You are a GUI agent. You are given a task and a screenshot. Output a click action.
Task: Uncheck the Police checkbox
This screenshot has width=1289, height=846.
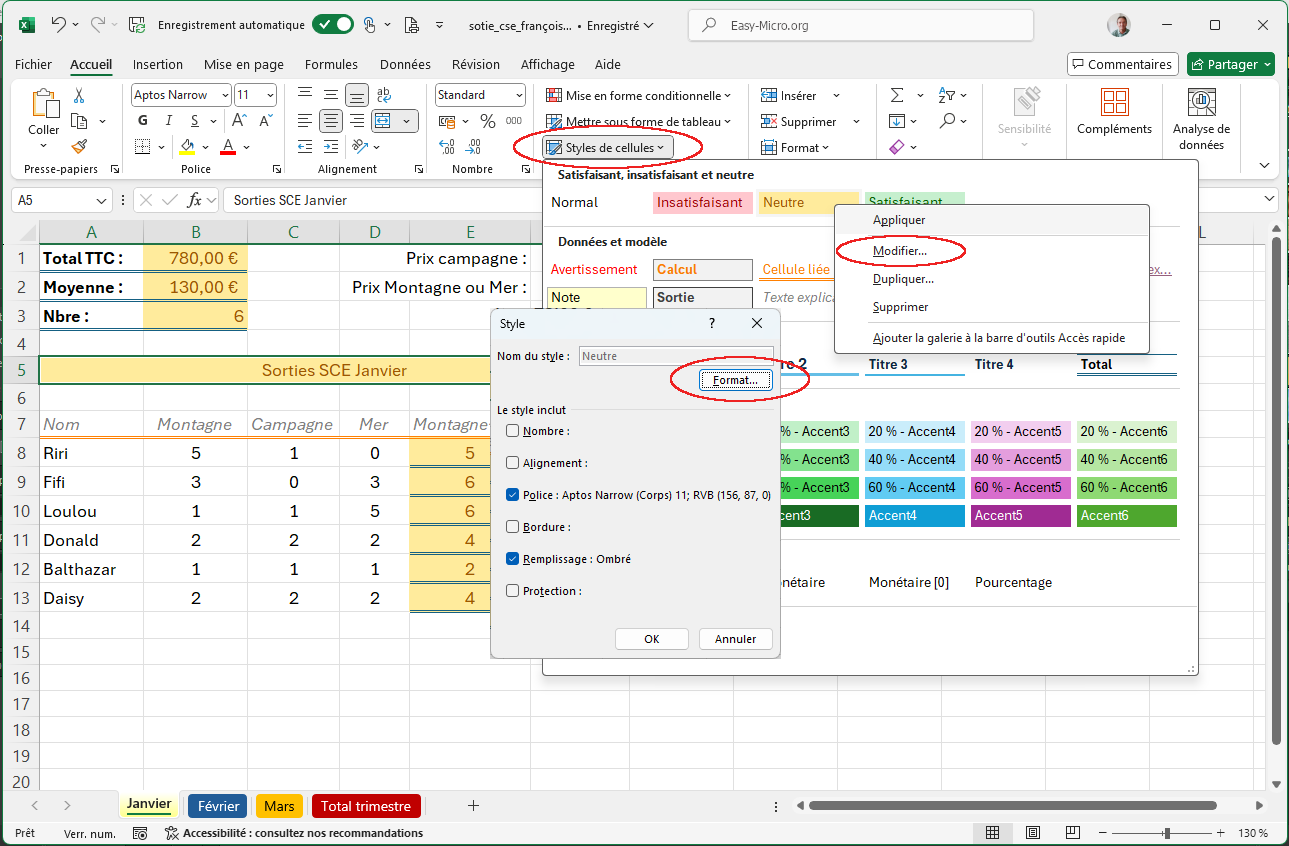pos(513,494)
